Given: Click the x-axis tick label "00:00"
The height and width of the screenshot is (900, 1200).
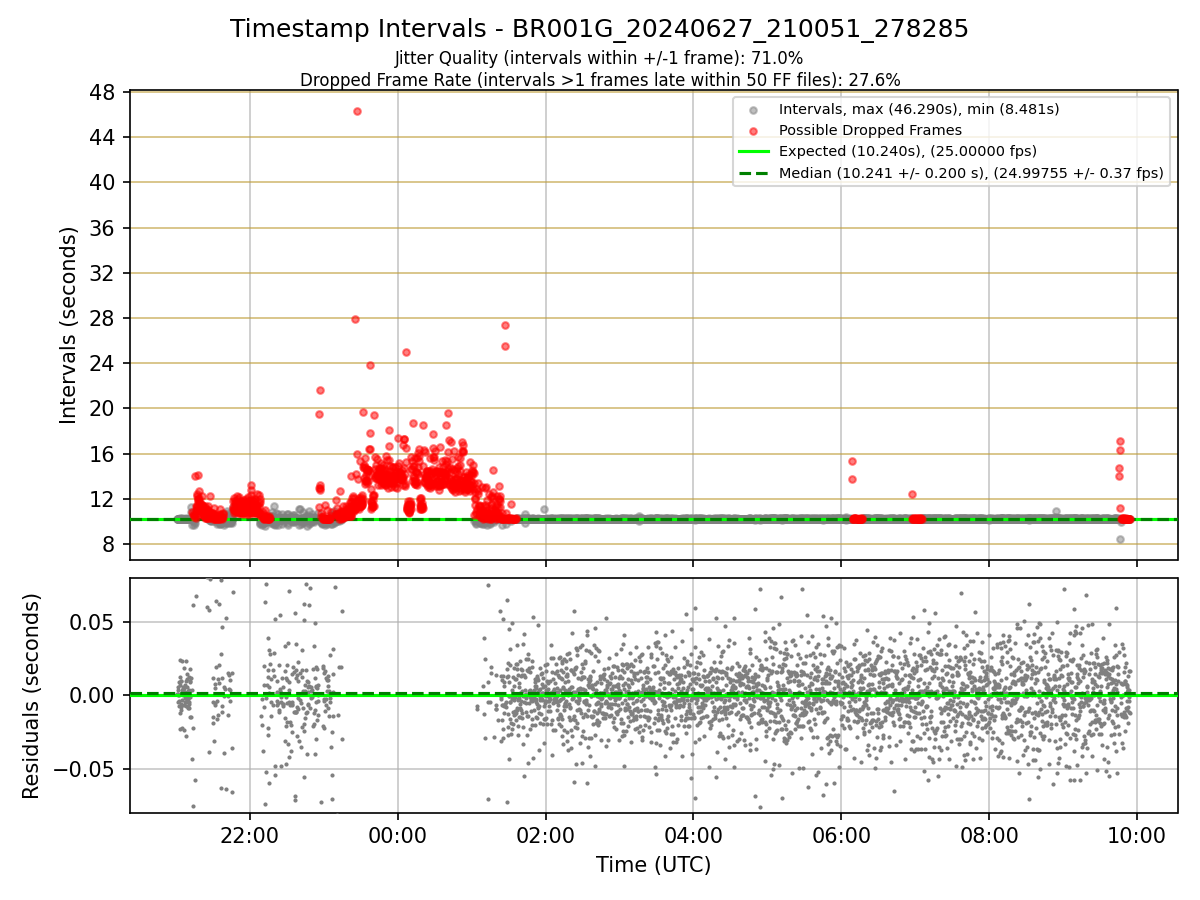Looking at the screenshot, I should click(398, 836).
